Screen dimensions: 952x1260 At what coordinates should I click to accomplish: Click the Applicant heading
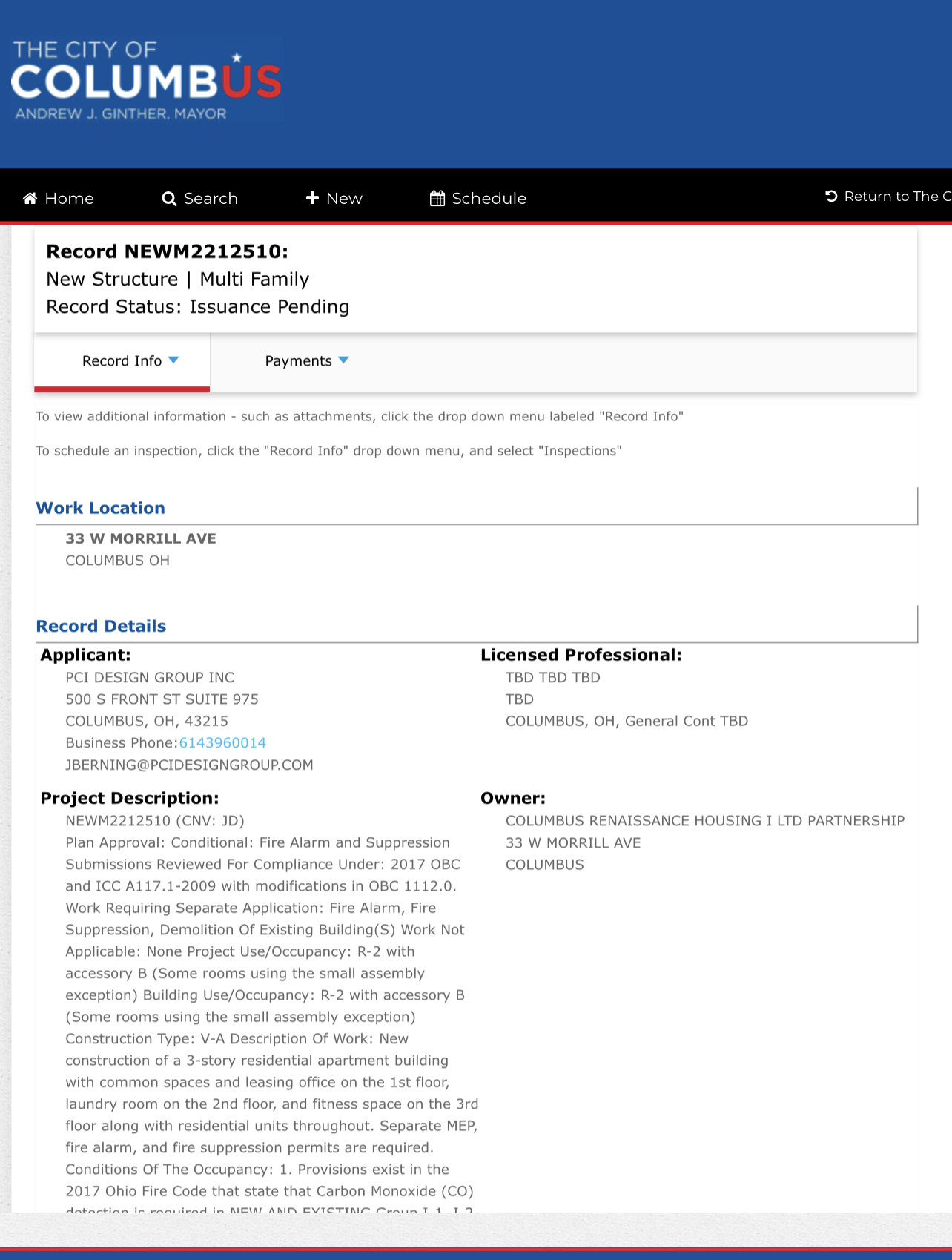click(x=85, y=655)
